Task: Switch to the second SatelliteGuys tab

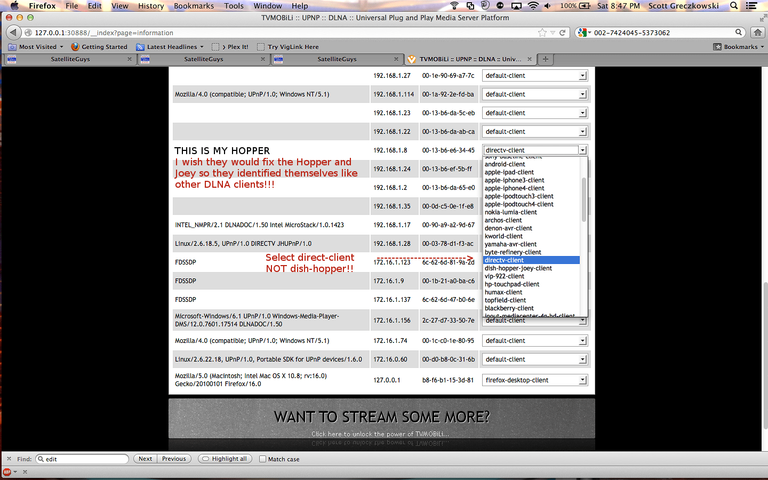Action: tap(203, 59)
